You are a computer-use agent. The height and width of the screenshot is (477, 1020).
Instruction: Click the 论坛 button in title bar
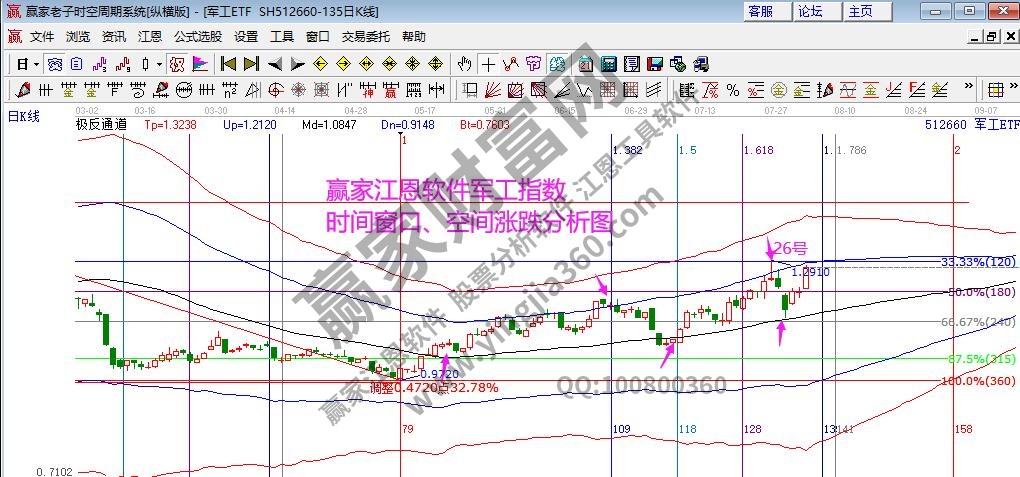811,11
